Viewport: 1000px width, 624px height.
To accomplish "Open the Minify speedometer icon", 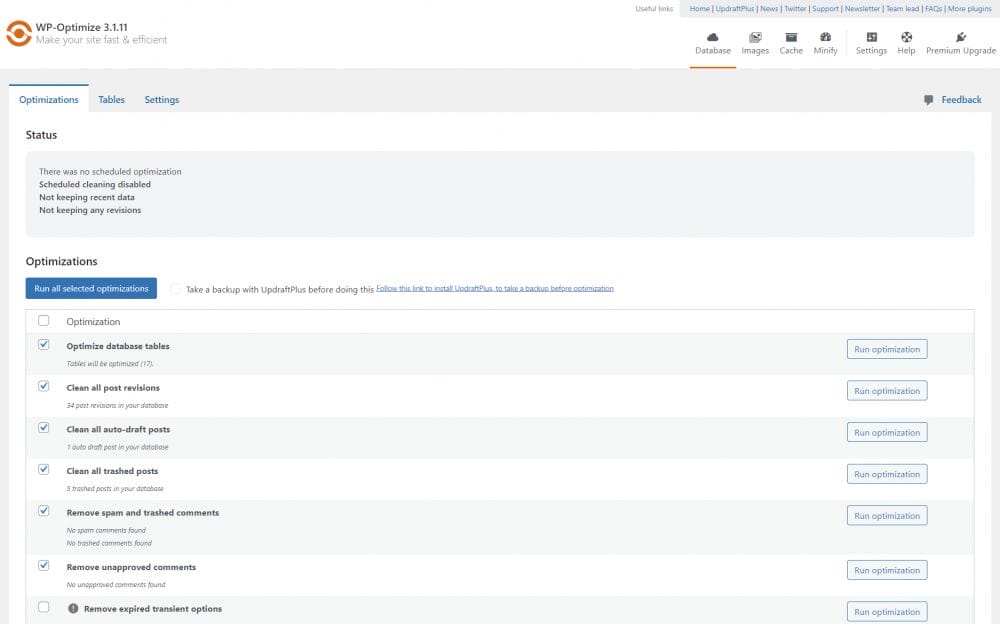I will coord(825,37).
